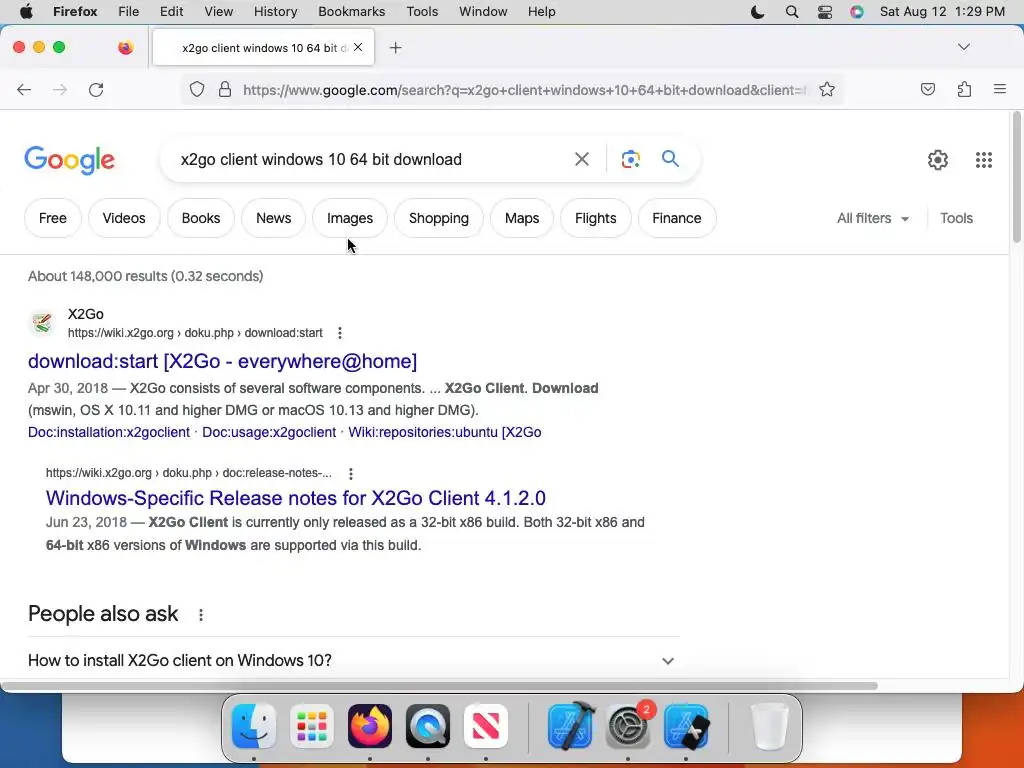This screenshot has height=768, width=1024.
Task: Clear the Google search box
Action: pos(582,159)
